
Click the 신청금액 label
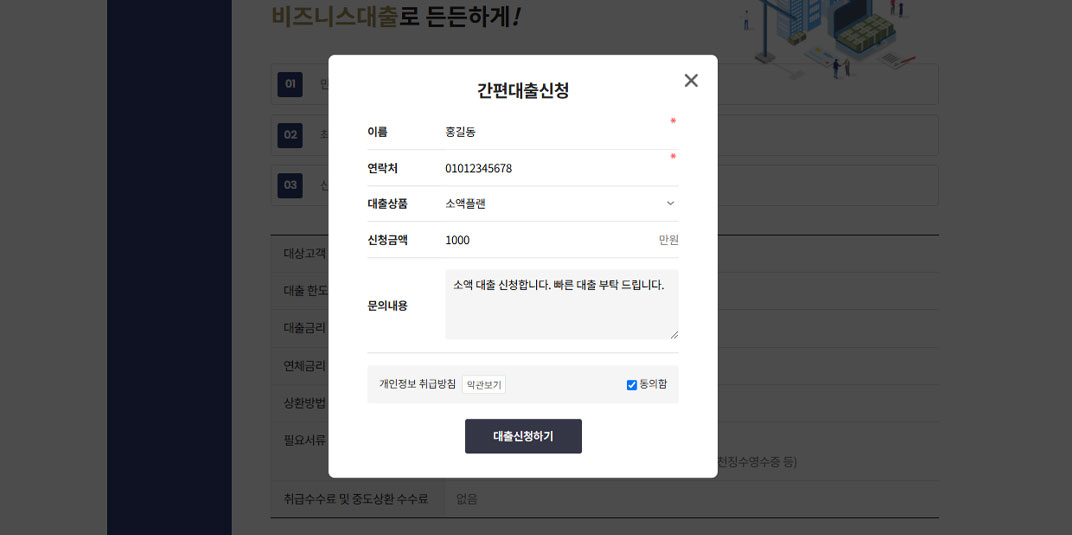click(388, 240)
